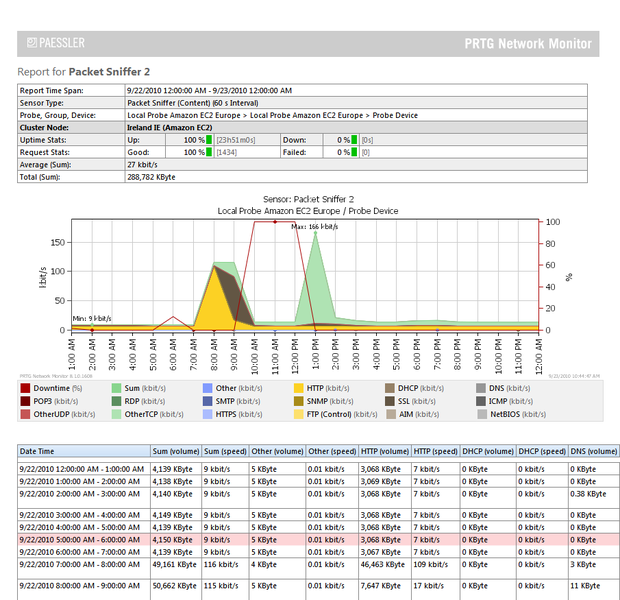Click the Ireland IE (Amazon EC2) cluster node
This screenshot has width=620, height=600.
click(170, 127)
